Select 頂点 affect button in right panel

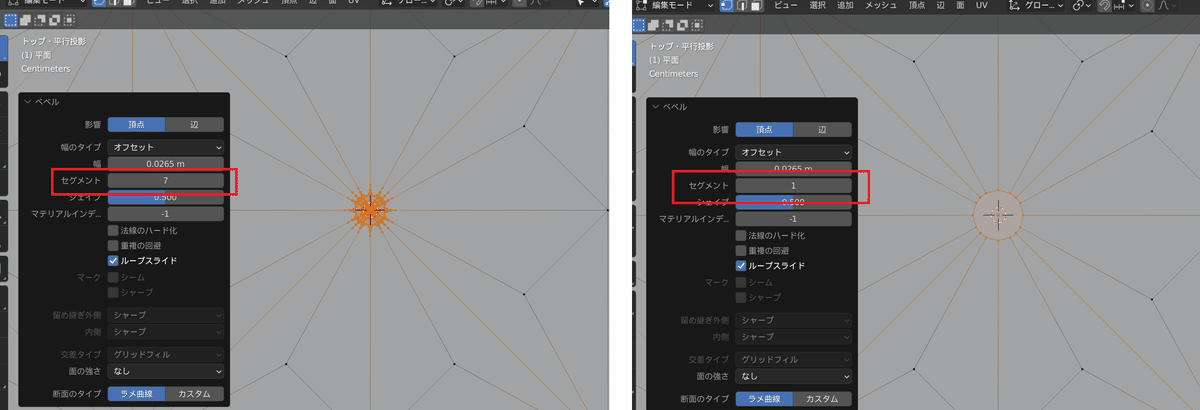(x=764, y=129)
